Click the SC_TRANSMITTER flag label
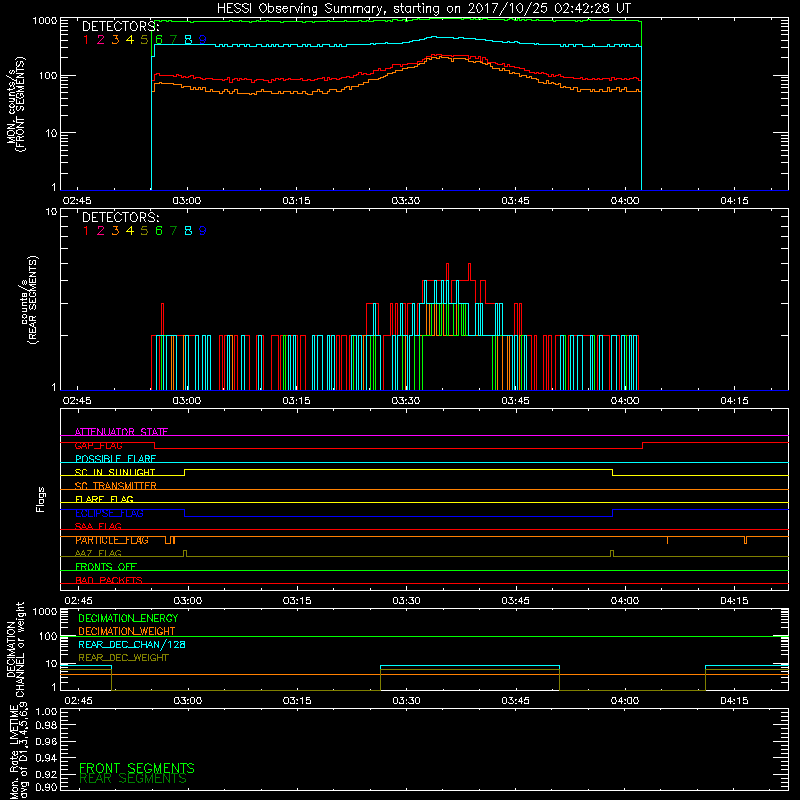This screenshot has height=800, width=800. 116,486
